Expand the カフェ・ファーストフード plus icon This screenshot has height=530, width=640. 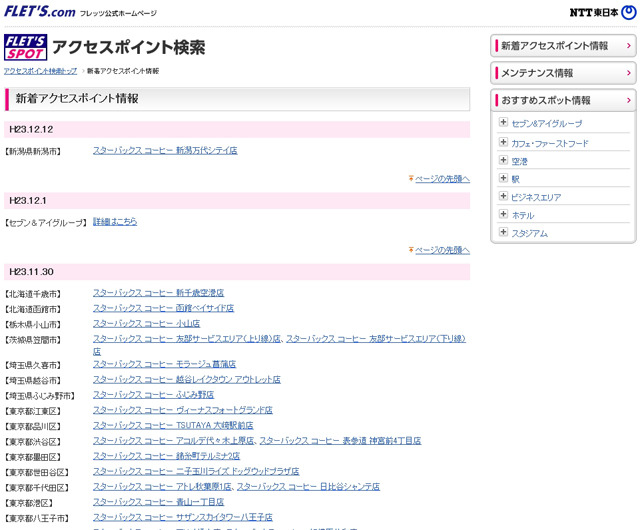(503, 142)
